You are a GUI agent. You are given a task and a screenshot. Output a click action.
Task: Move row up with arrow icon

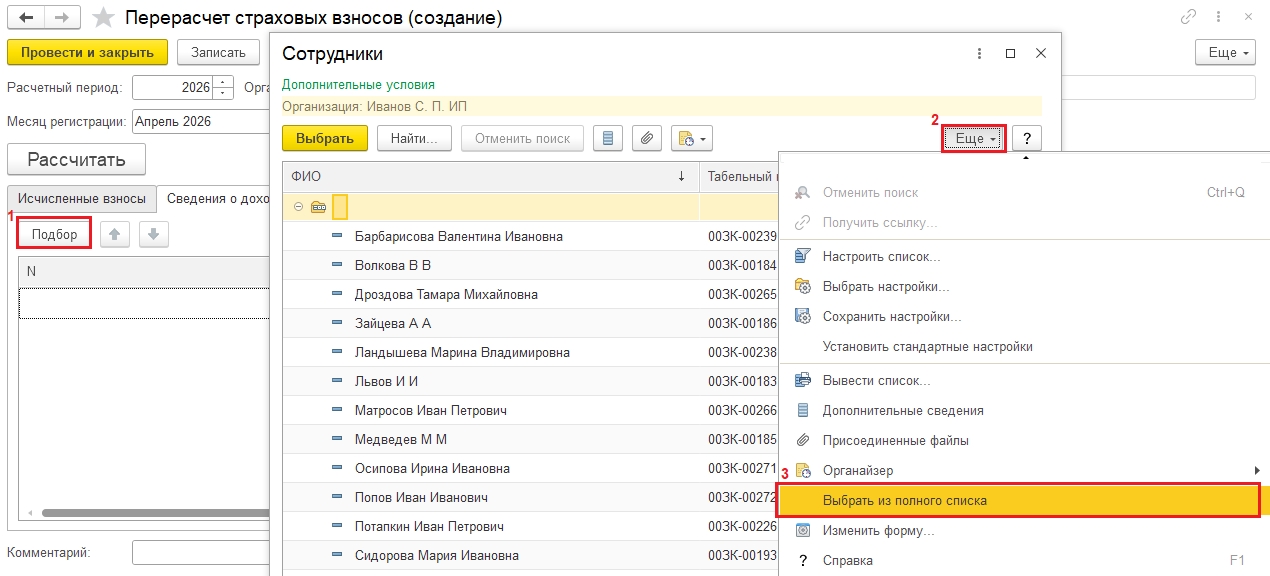115,234
